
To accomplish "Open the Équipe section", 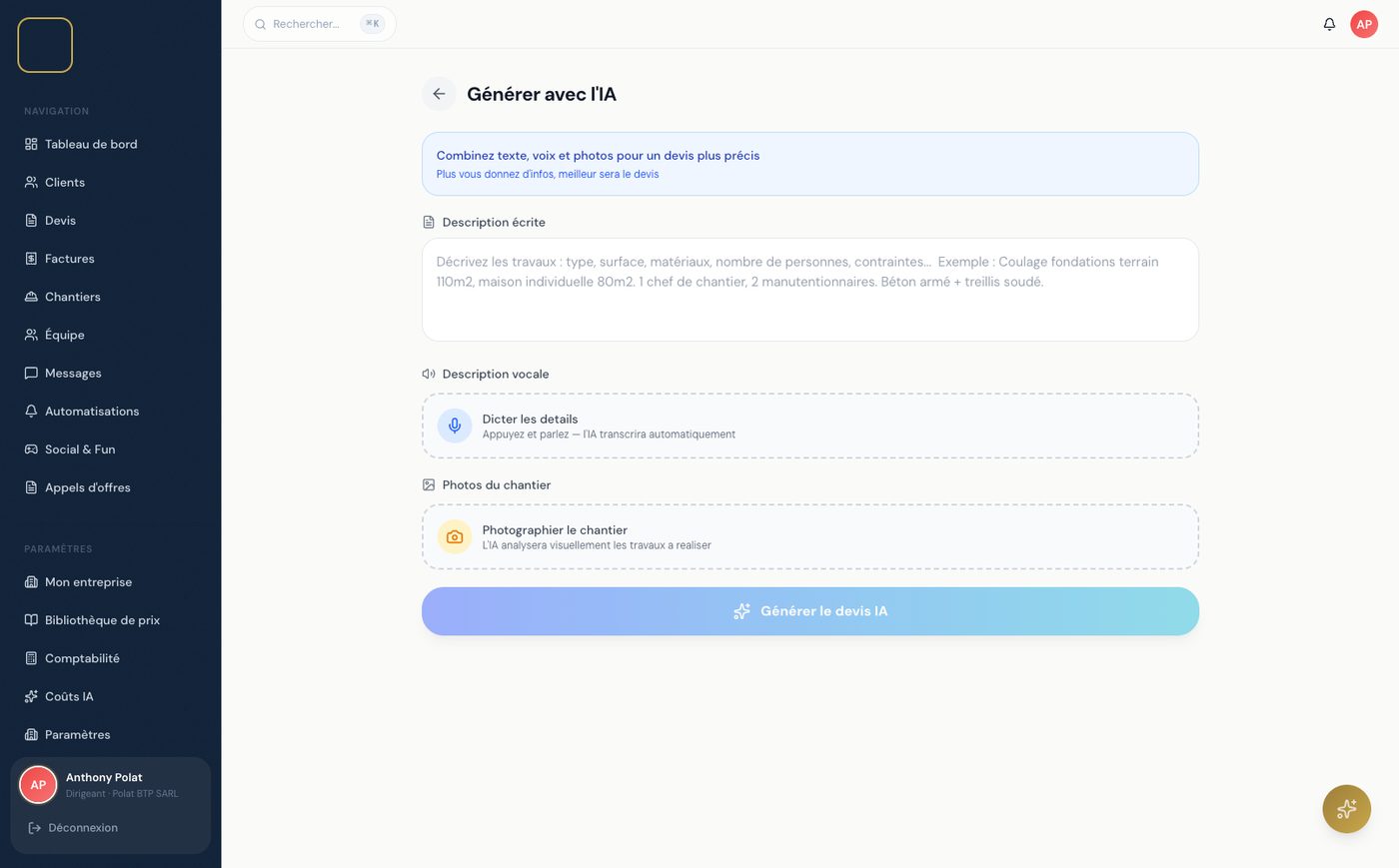I will [x=110, y=335].
